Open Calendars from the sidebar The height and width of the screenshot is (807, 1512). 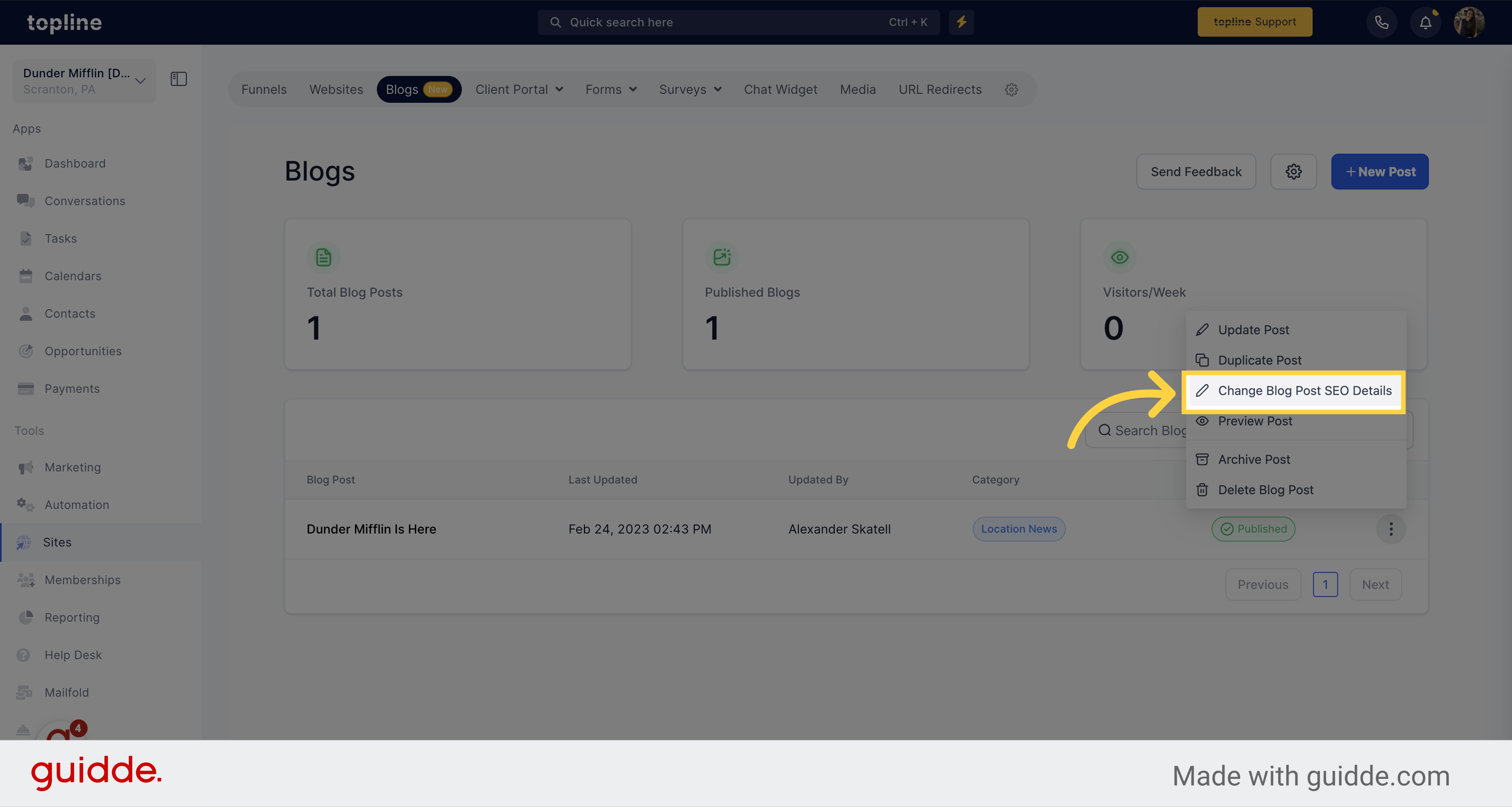coord(73,276)
